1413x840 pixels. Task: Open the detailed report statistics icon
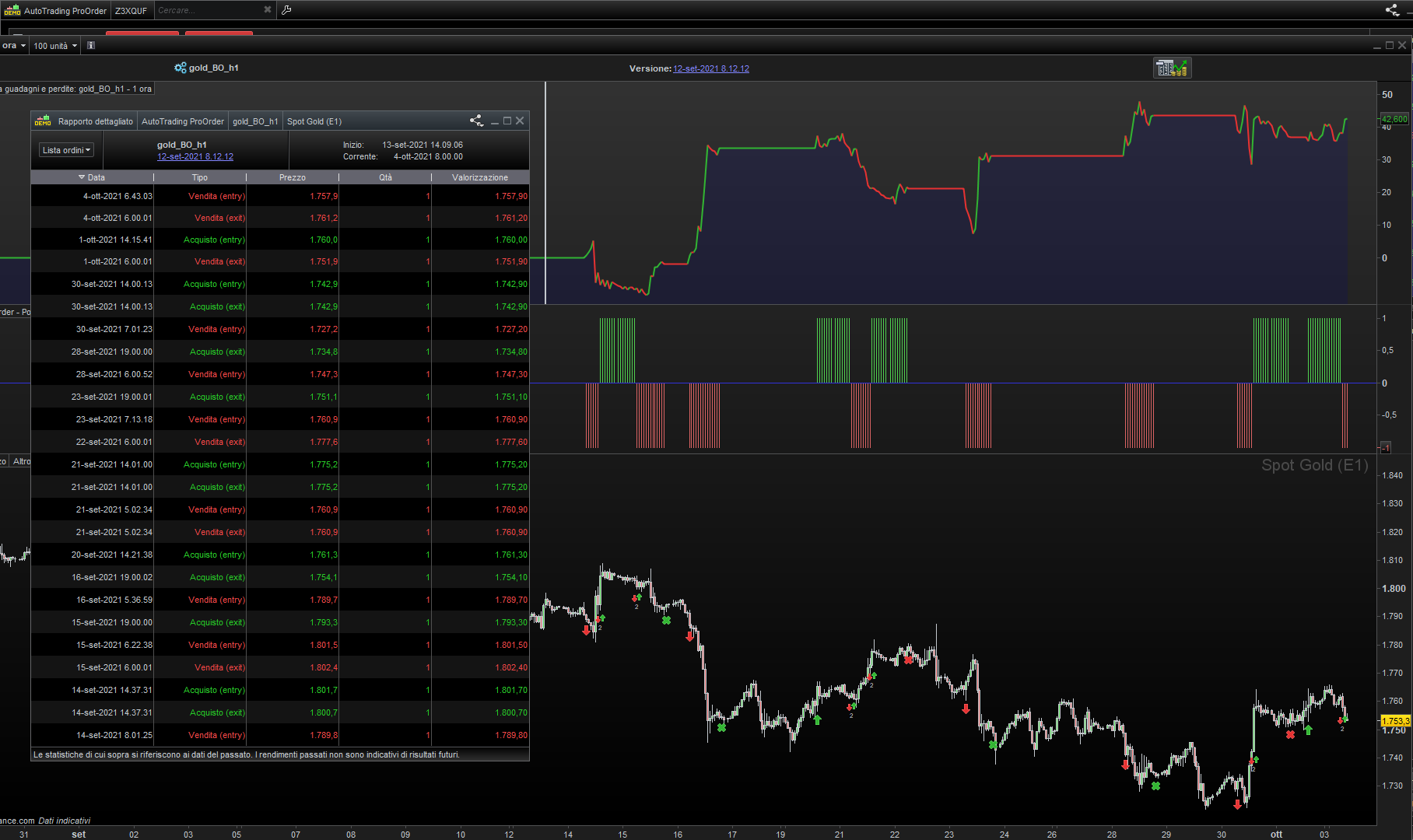[1172, 68]
